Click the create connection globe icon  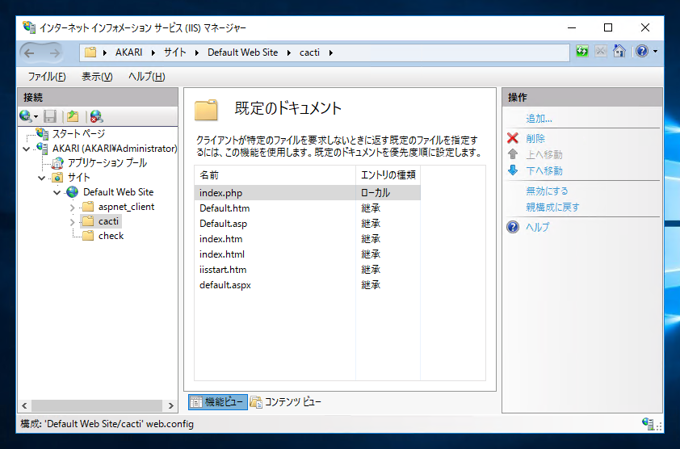click(x=26, y=116)
